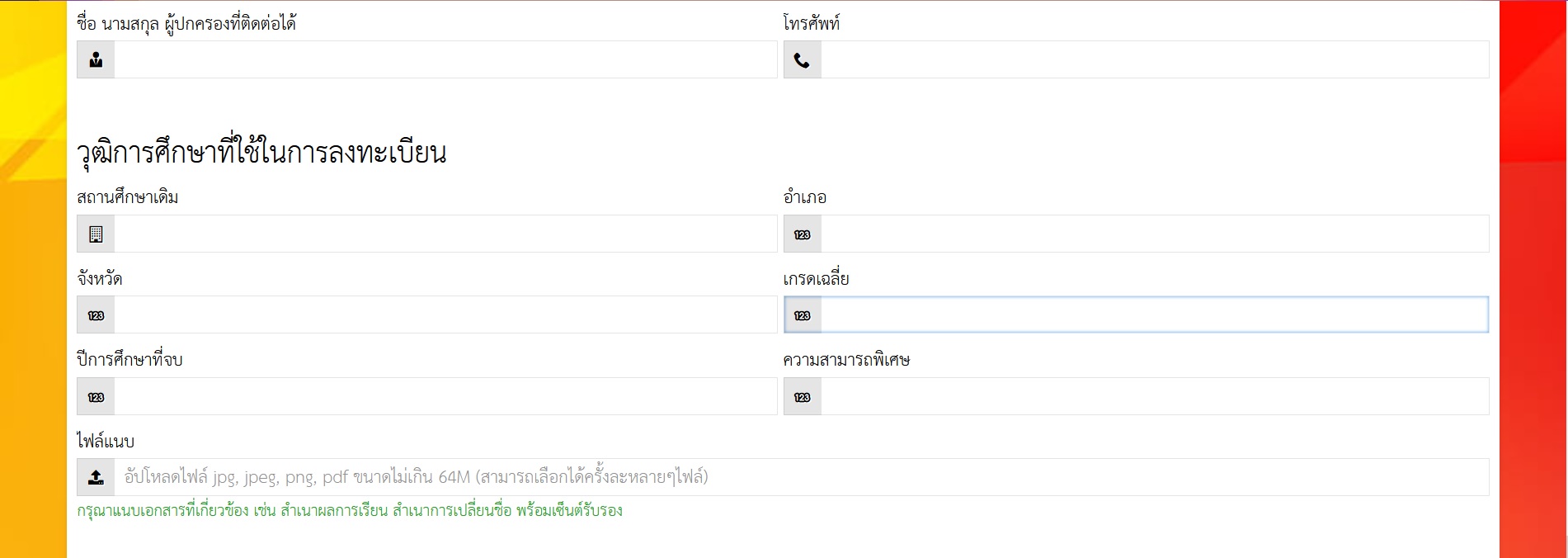Click the วุฒิการศึกษาที่ใช้ในการลงทะเบียน section heading
The width and height of the screenshot is (1568, 558).
(x=261, y=152)
